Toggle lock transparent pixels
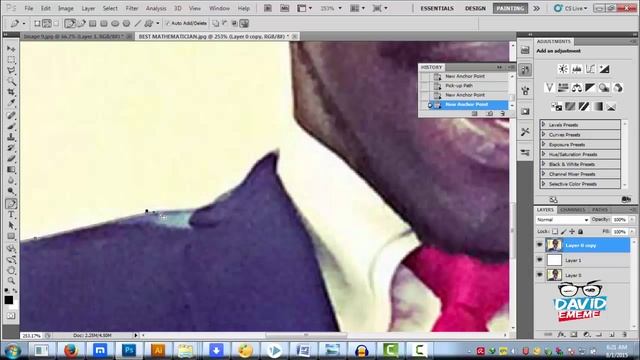 [555, 231]
